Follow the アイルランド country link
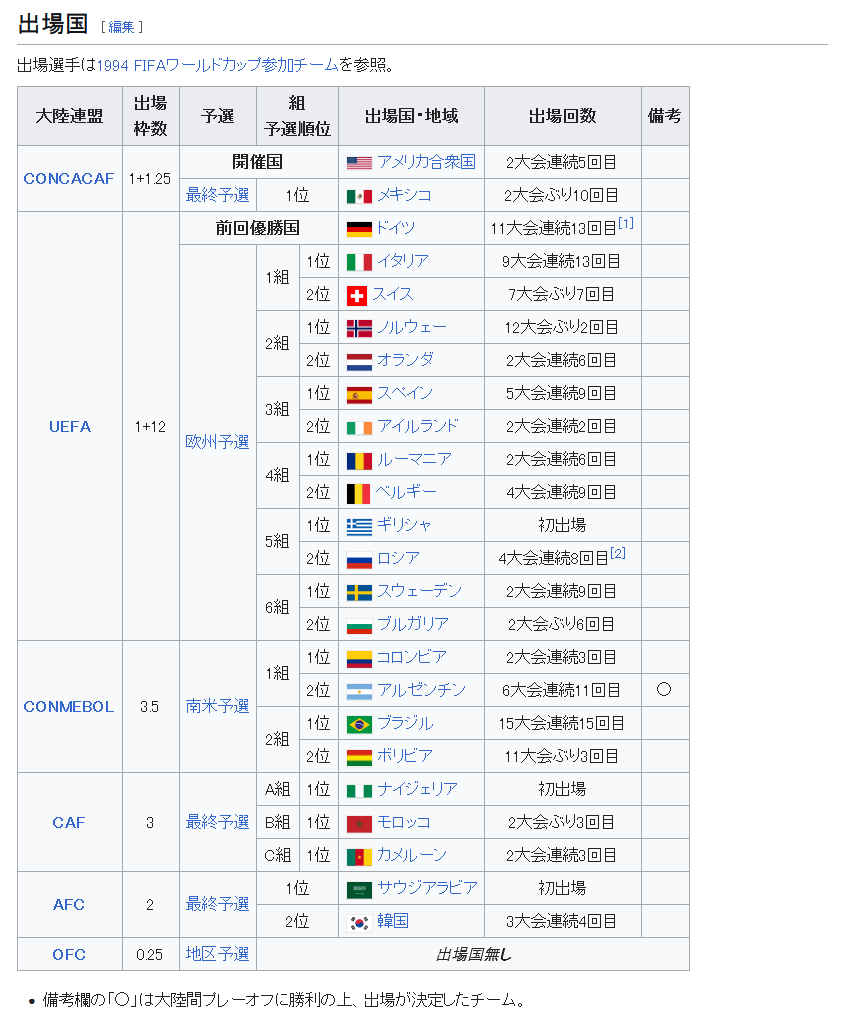Viewport: 842px width, 1026px height. pyautogui.click(x=418, y=426)
